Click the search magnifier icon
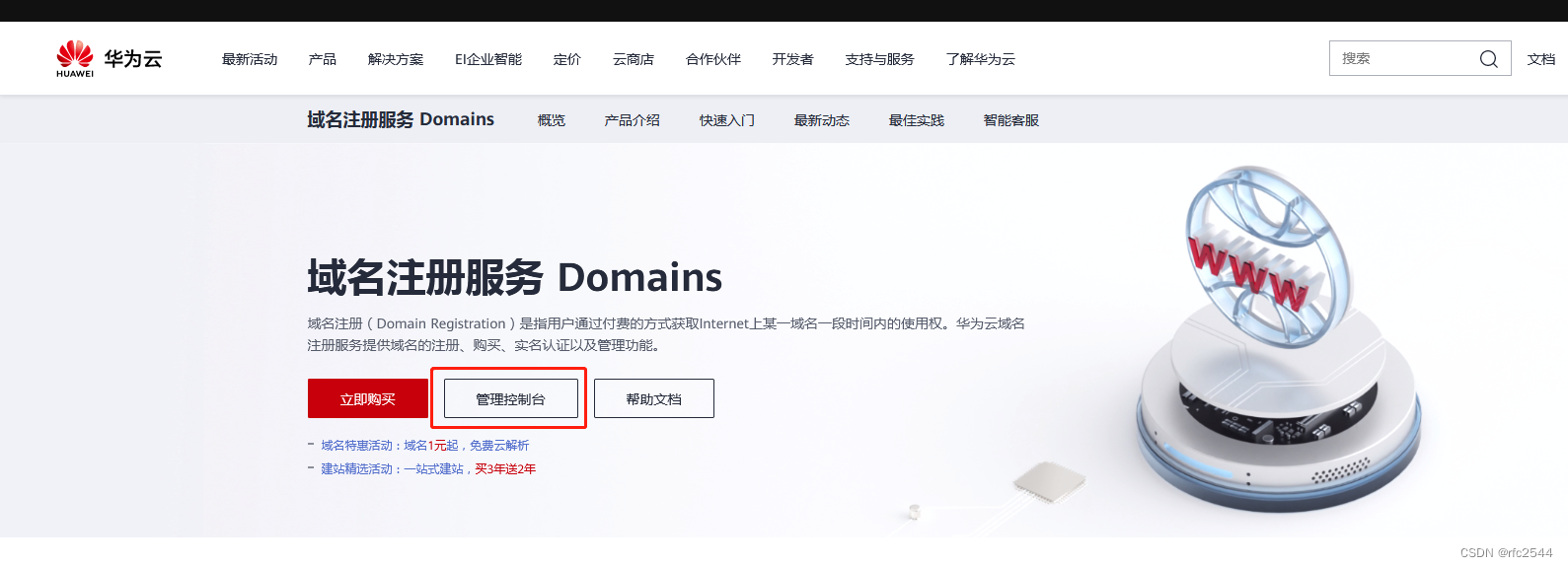The height and width of the screenshot is (567, 1568). [x=1488, y=59]
